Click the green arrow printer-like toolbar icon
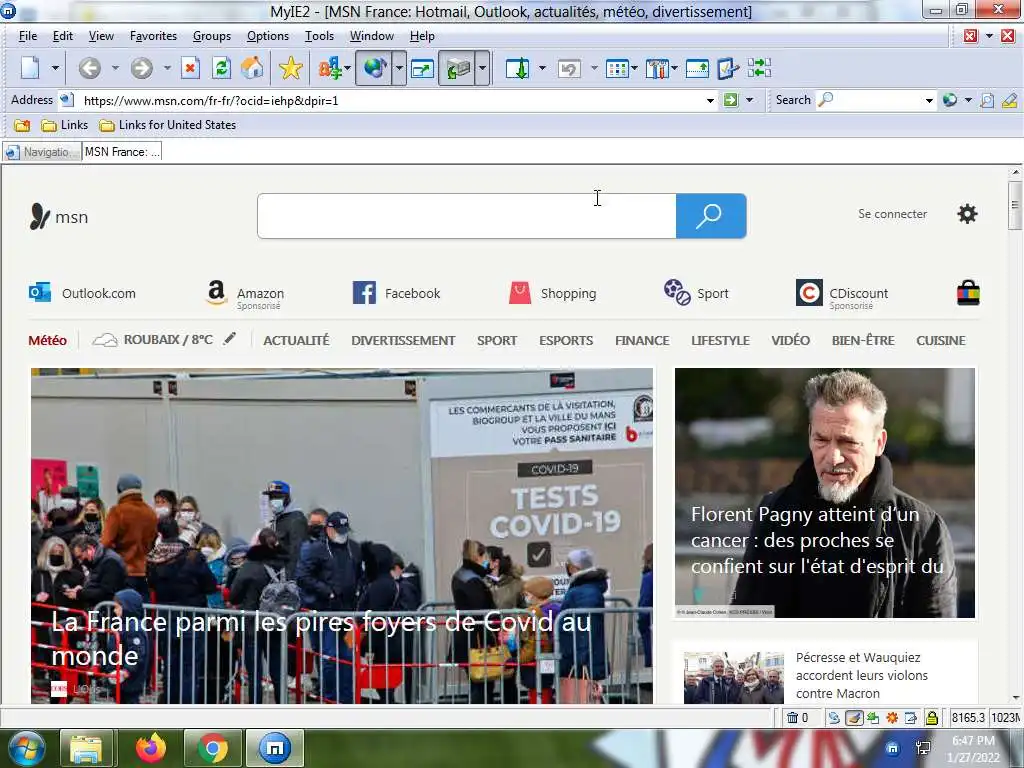This screenshot has width=1024, height=768. point(457,68)
